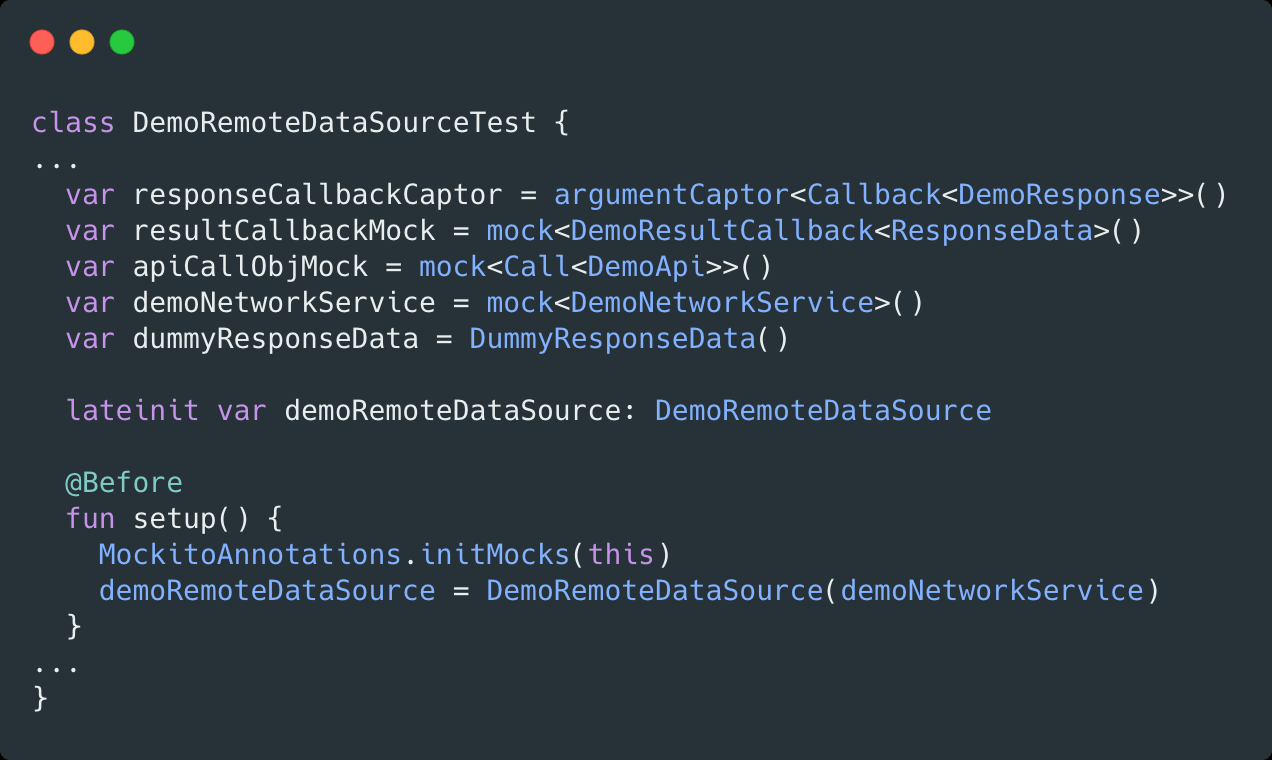The height and width of the screenshot is (760, 1272).
Task: Click the green maximize window dot
Action: pos(122,42)
